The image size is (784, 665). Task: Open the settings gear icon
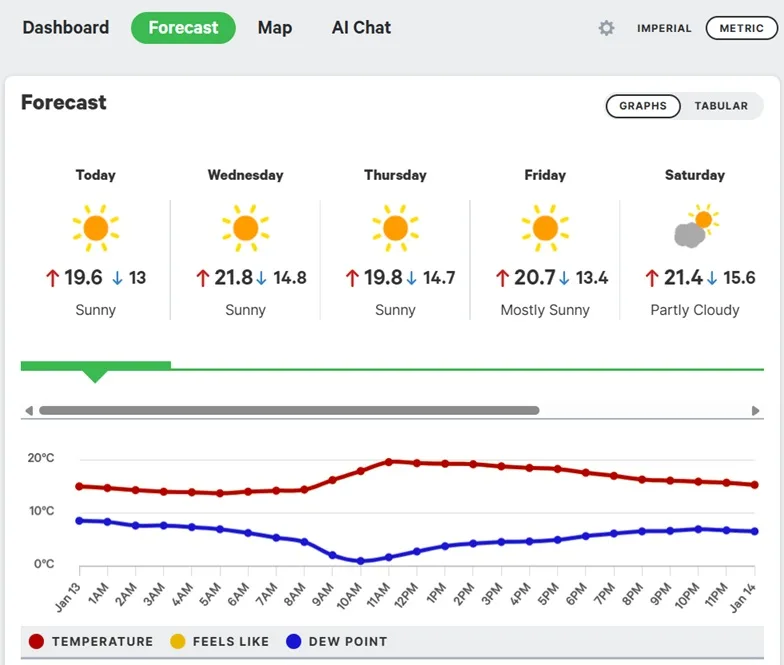tap(606, 28)
